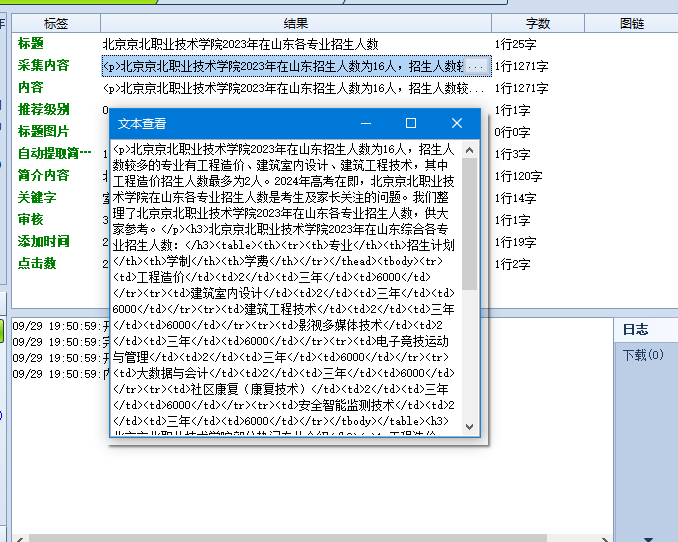This screenshot has width=678, height=542.
Task: Select the 采集内容 label
Action: pyautogui.click(x=43, y=65)
